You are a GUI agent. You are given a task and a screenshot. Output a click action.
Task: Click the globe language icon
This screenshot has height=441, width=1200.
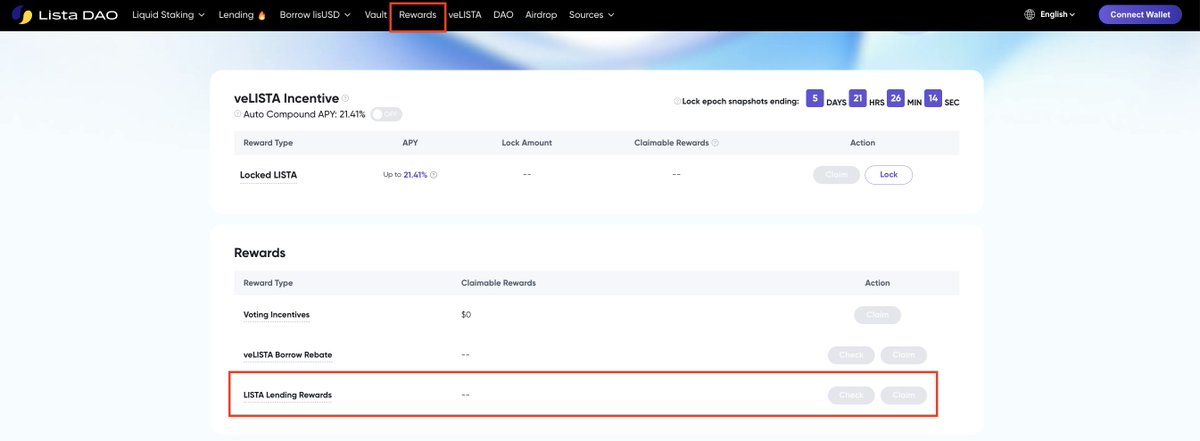point(1030,15)
